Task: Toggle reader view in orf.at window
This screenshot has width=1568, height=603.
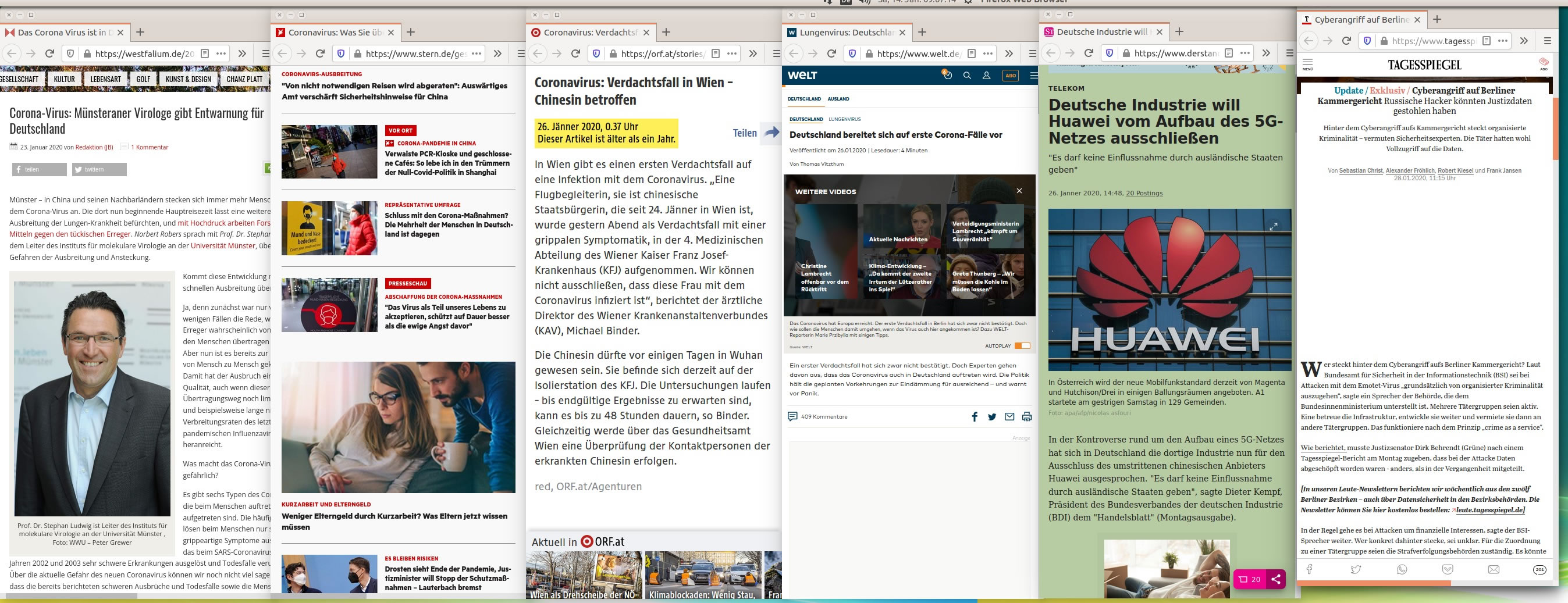Action: 716,53
